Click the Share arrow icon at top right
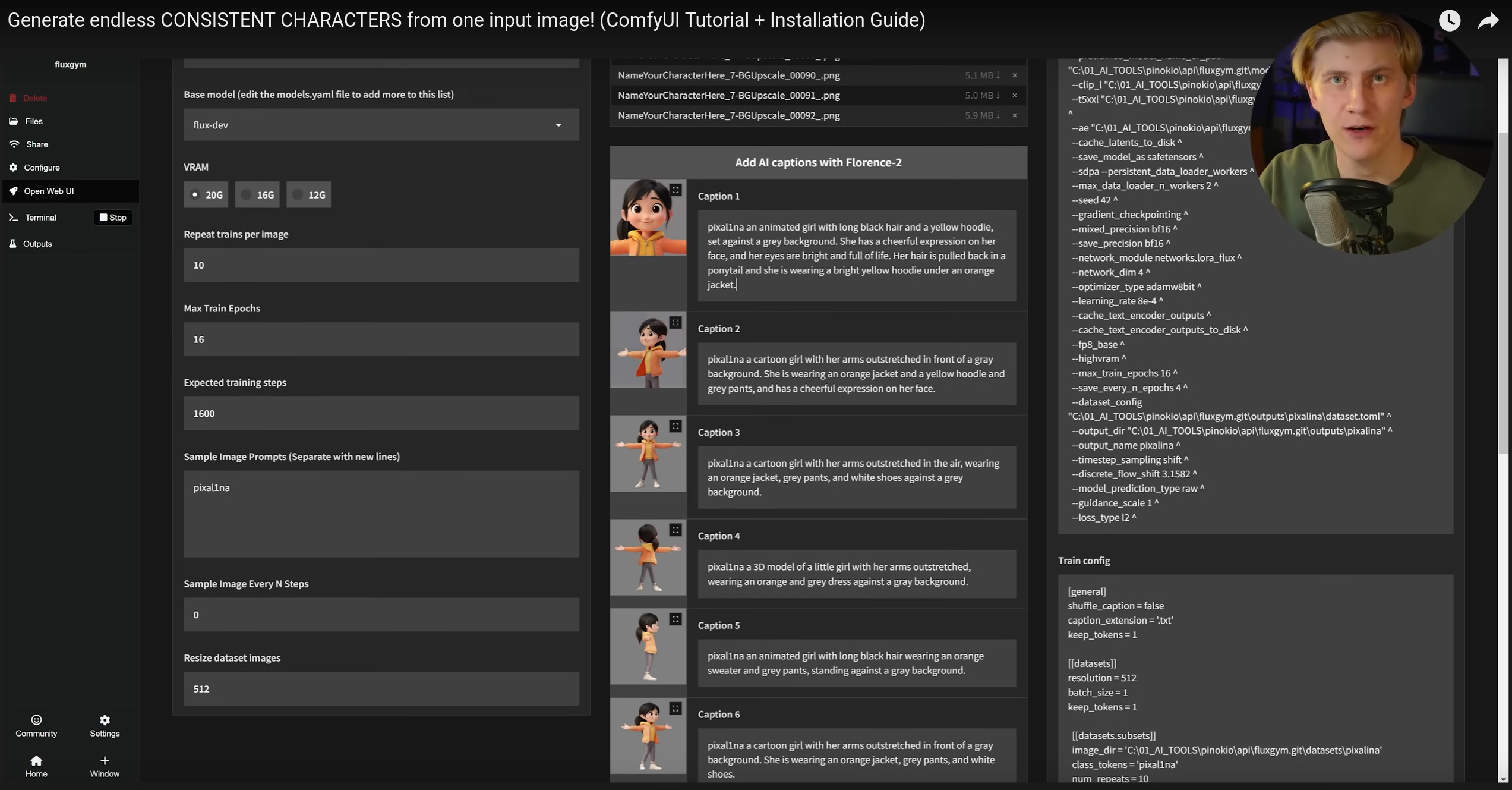 coord(1488,21)
